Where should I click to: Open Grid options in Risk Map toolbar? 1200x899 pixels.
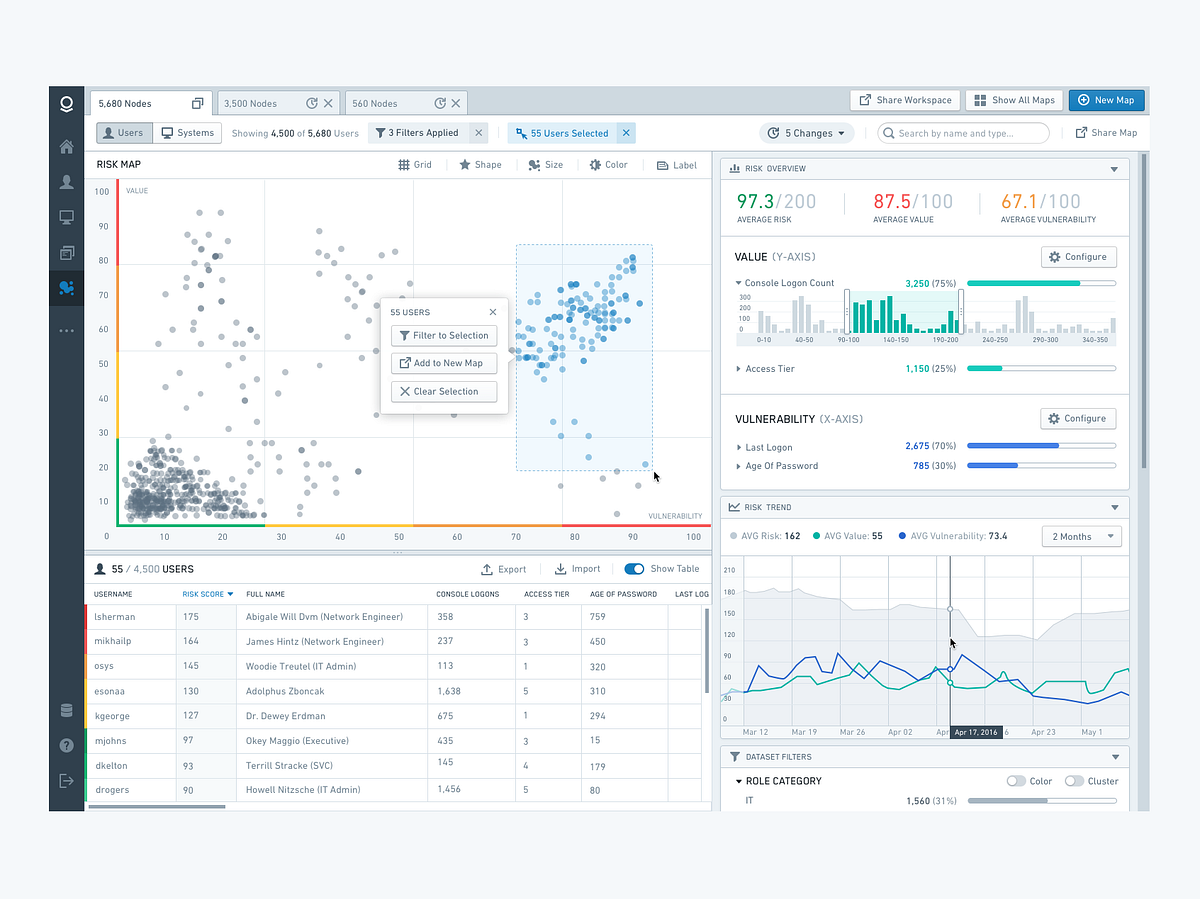(415, 165)
